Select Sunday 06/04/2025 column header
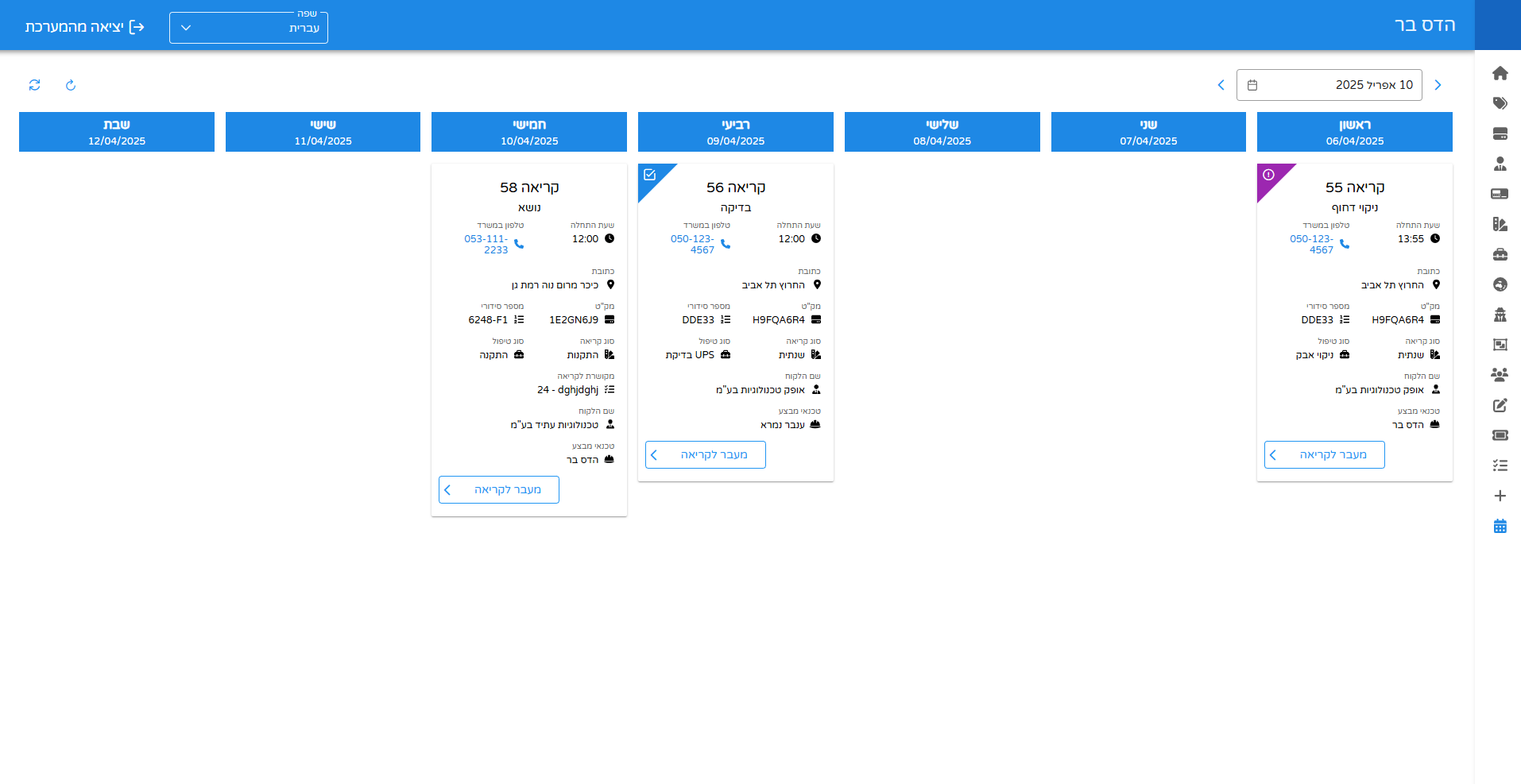1521x784 pixels. tap(1355, 132)
